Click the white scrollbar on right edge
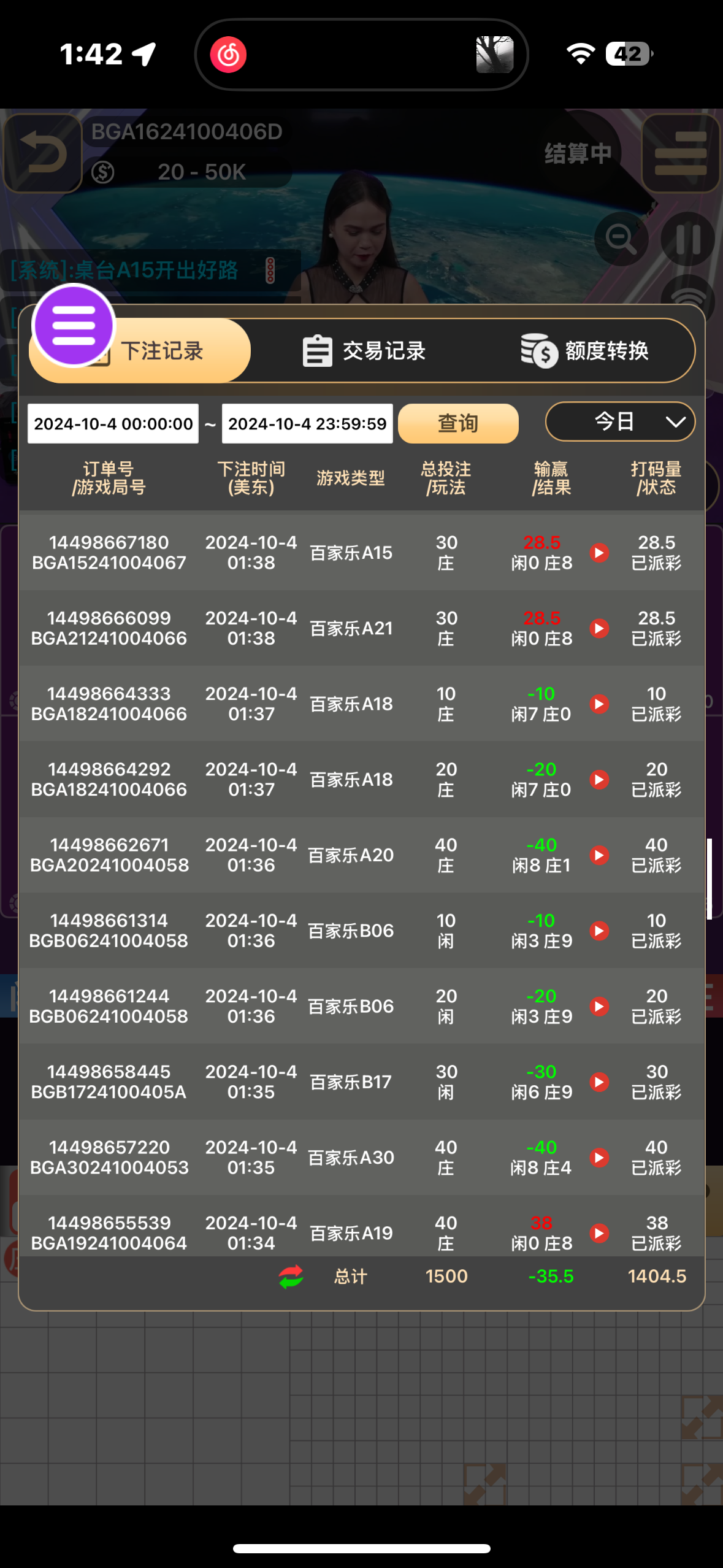 click(709, 878)
